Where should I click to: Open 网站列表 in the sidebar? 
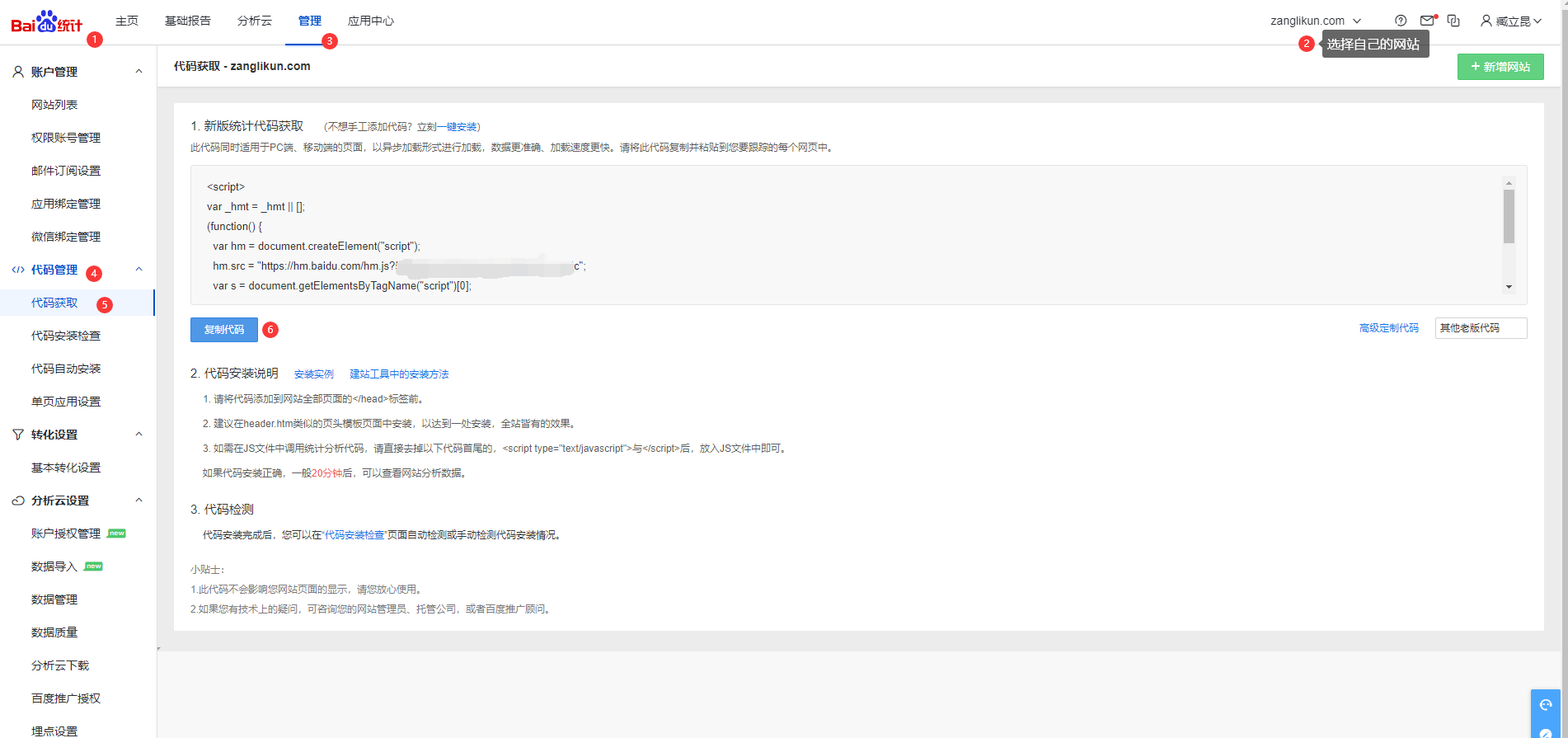(x=54, y=105)
